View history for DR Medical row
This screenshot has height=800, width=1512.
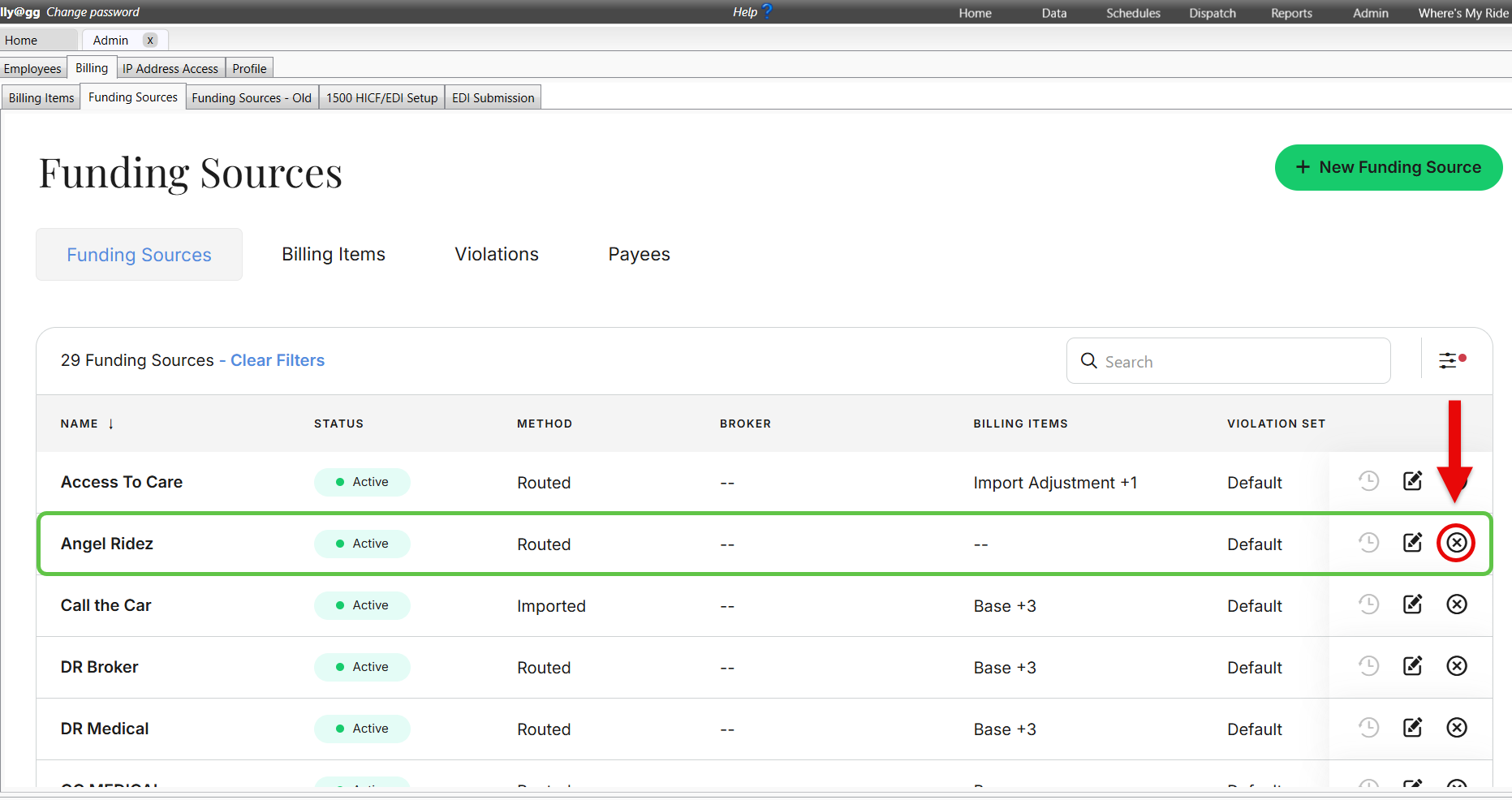[x=1368, y=728]
